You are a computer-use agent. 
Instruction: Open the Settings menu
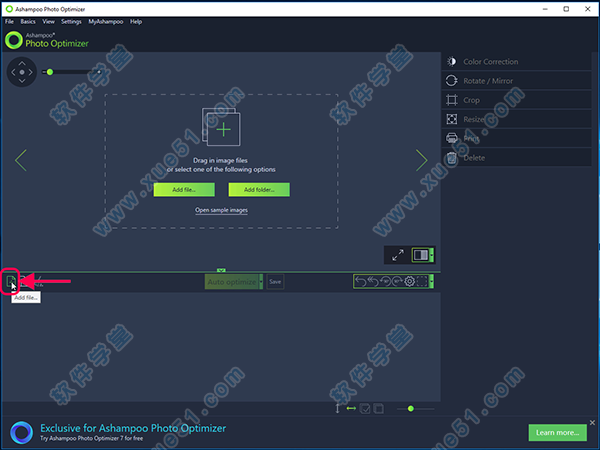tap(71, 21)
